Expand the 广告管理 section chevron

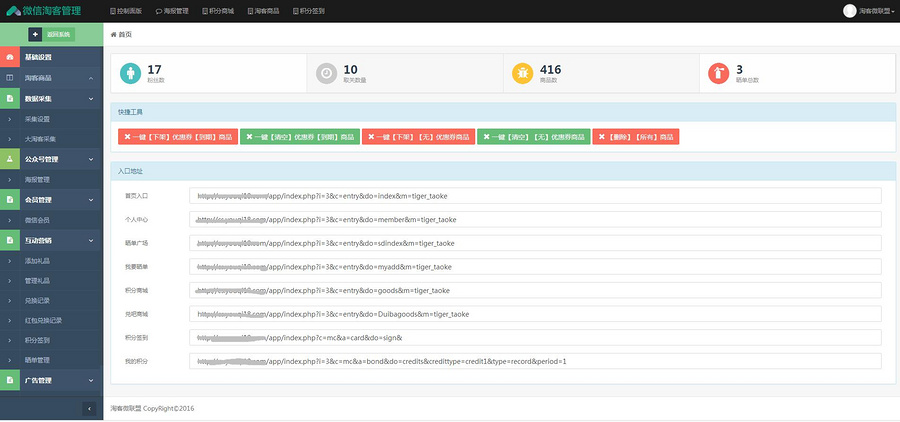[91, 380]
